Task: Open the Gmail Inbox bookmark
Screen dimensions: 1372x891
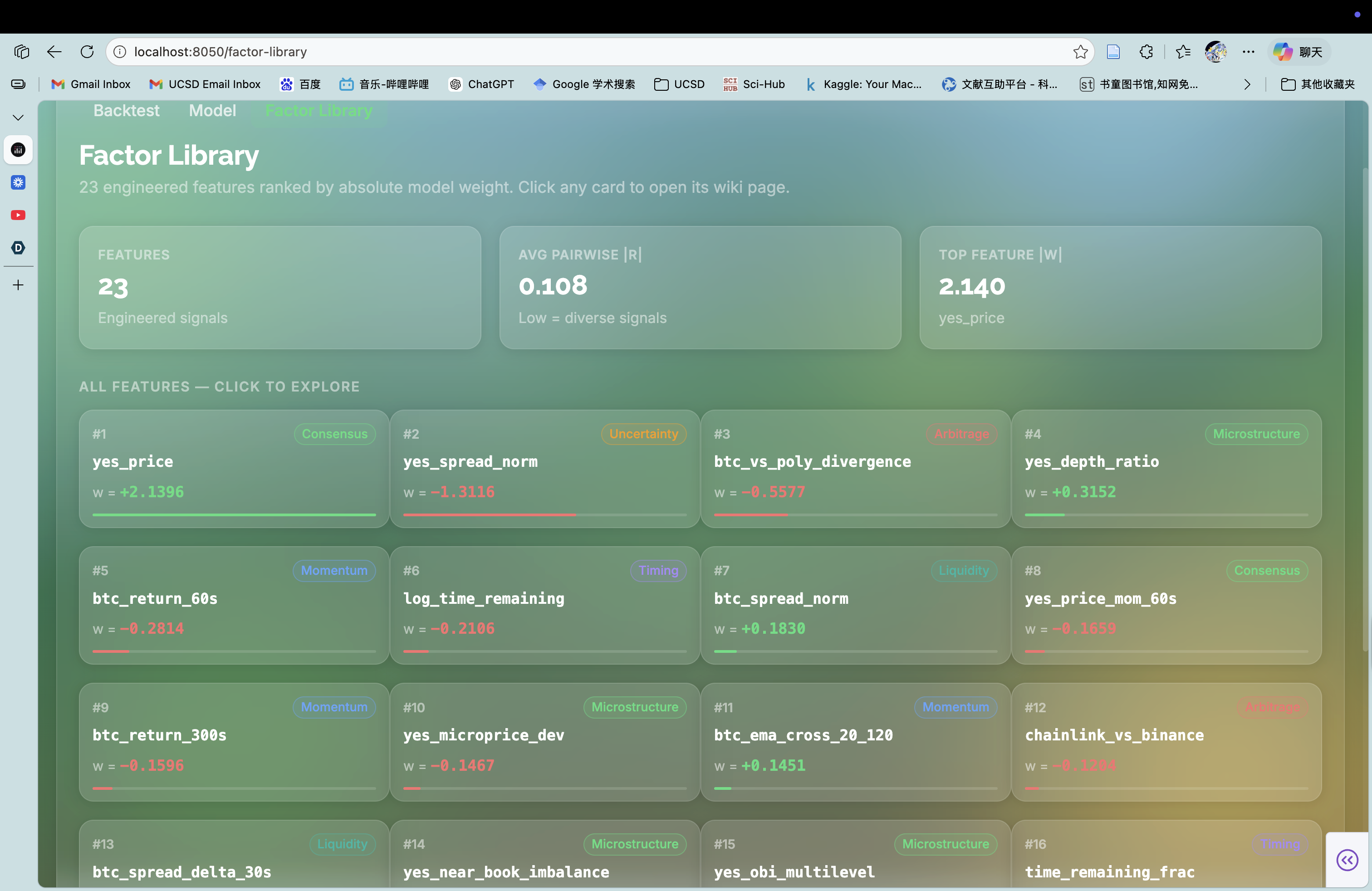Action: coord(91,85)
